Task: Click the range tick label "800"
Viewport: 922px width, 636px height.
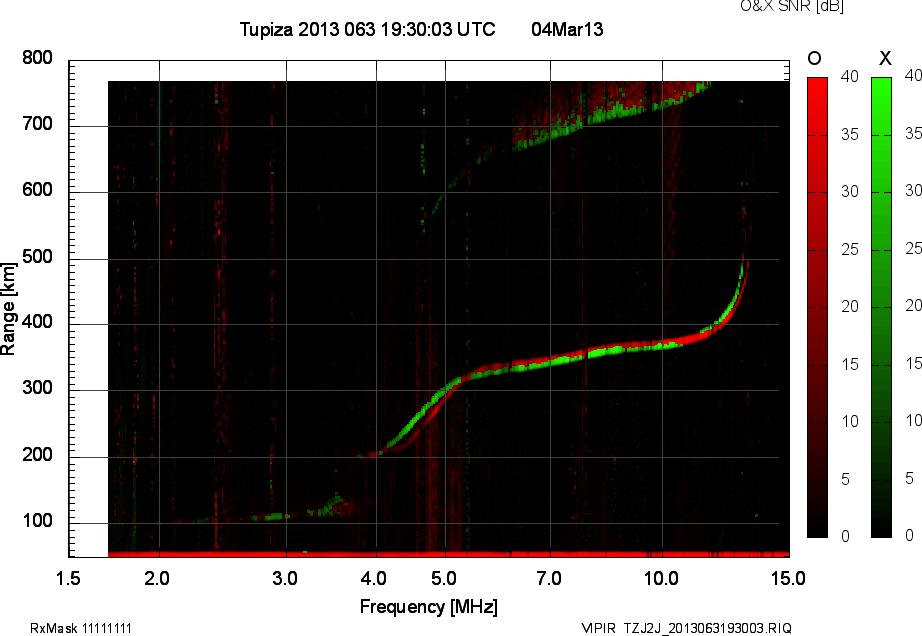Action: click(37, 58)
